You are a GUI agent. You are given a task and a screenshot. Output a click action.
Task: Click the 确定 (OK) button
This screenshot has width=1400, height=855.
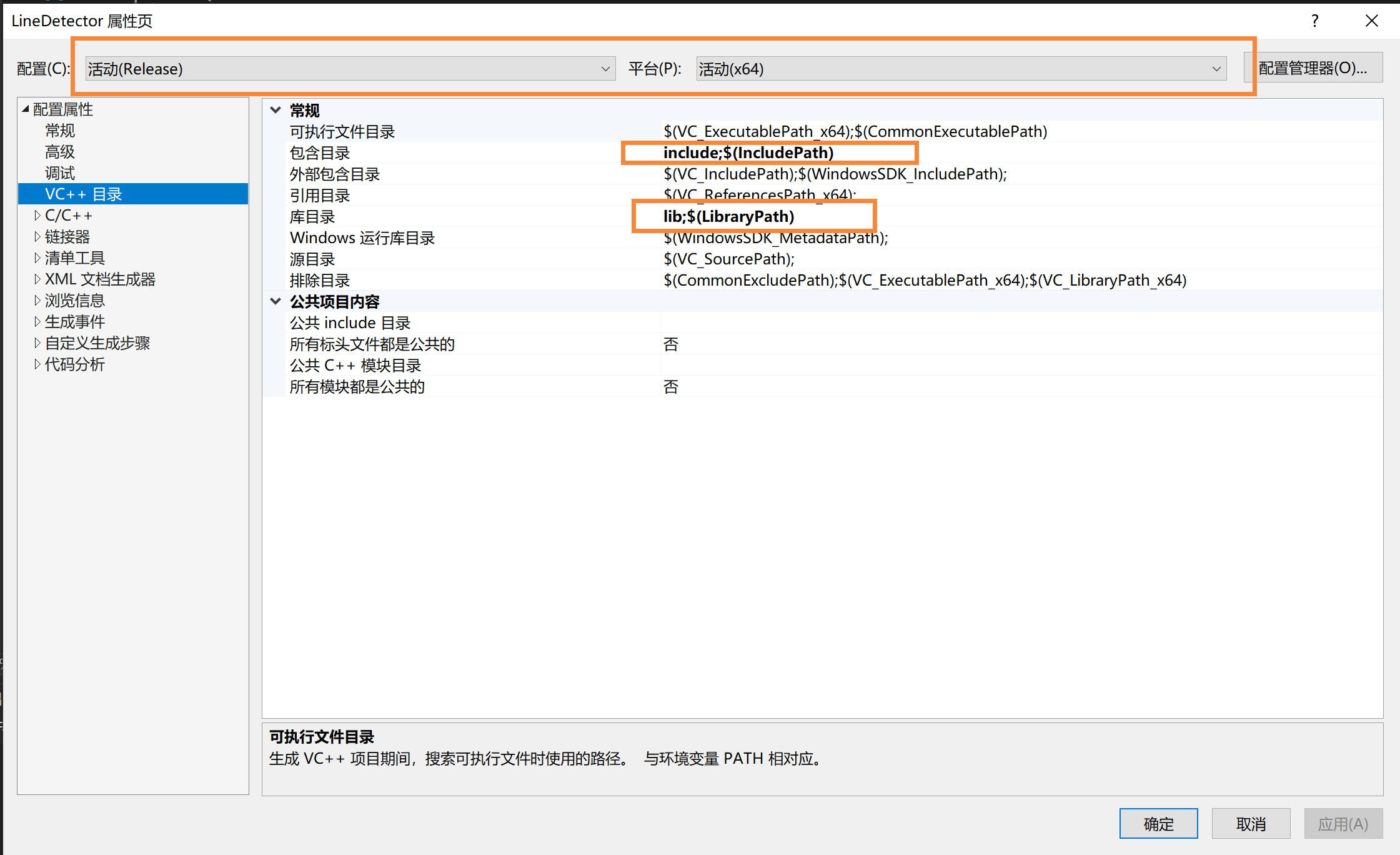click(1158, 824)
